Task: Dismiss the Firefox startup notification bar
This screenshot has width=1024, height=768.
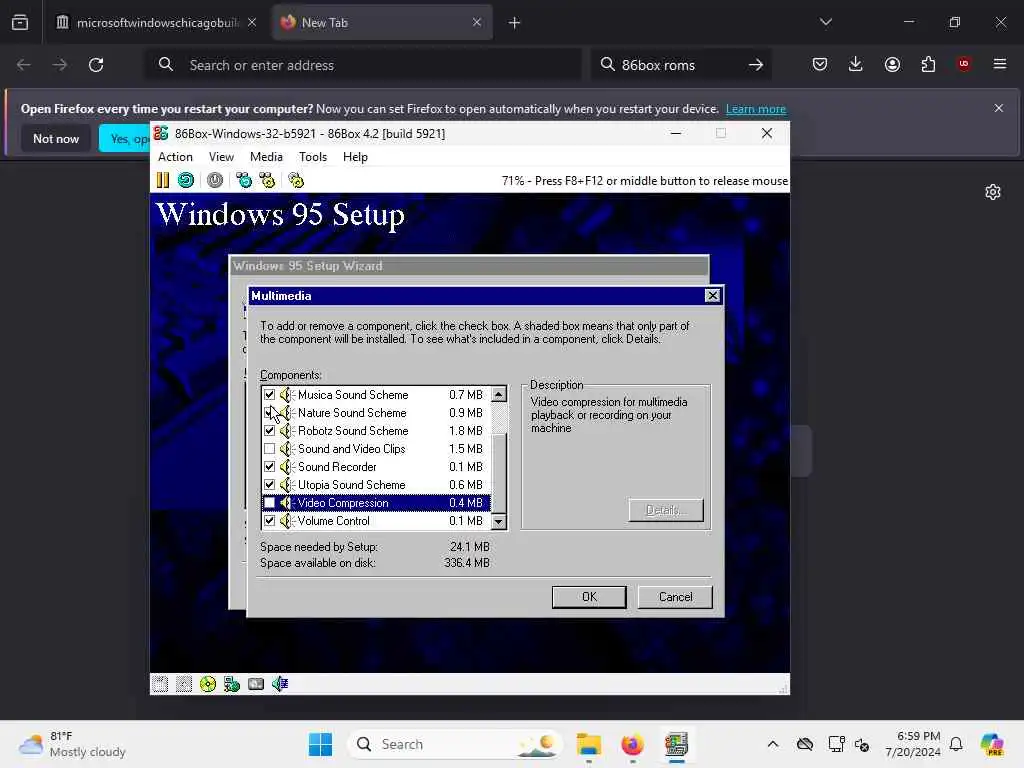Action: pyautogui.click(x=999, y=108)
